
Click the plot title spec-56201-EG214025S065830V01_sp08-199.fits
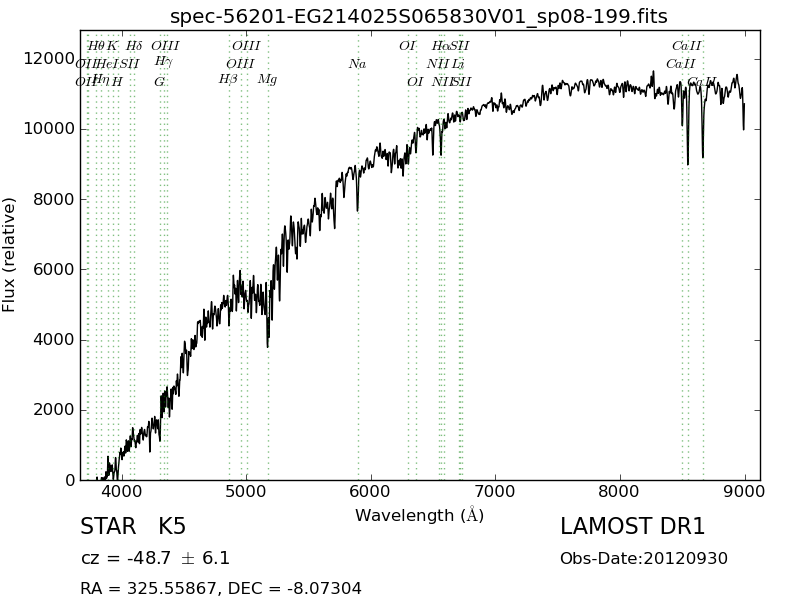click(x=418, y=16)
